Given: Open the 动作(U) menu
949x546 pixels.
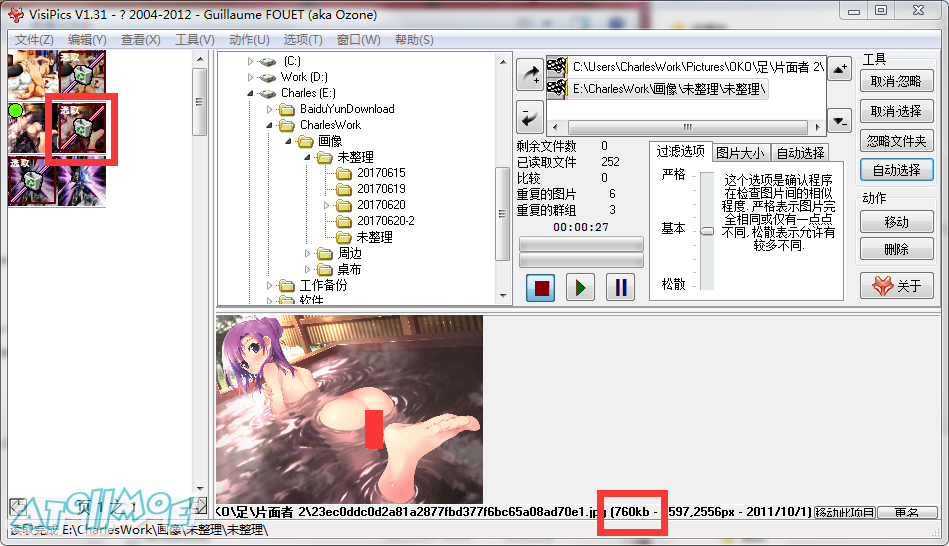Looking at the screenshot, I should pyautogui.click(x=249, y=40).
